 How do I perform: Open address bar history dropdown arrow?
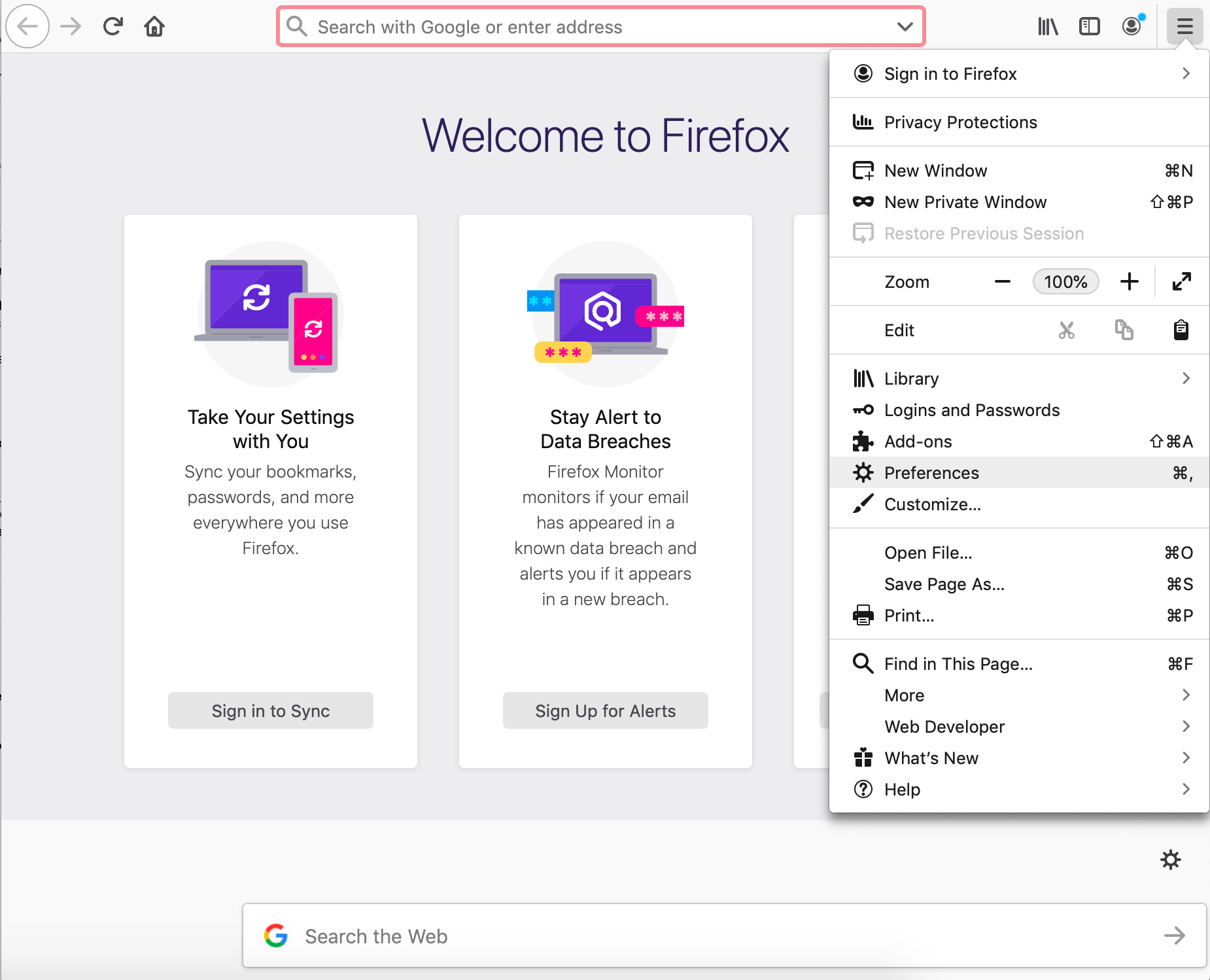[905, 27]
